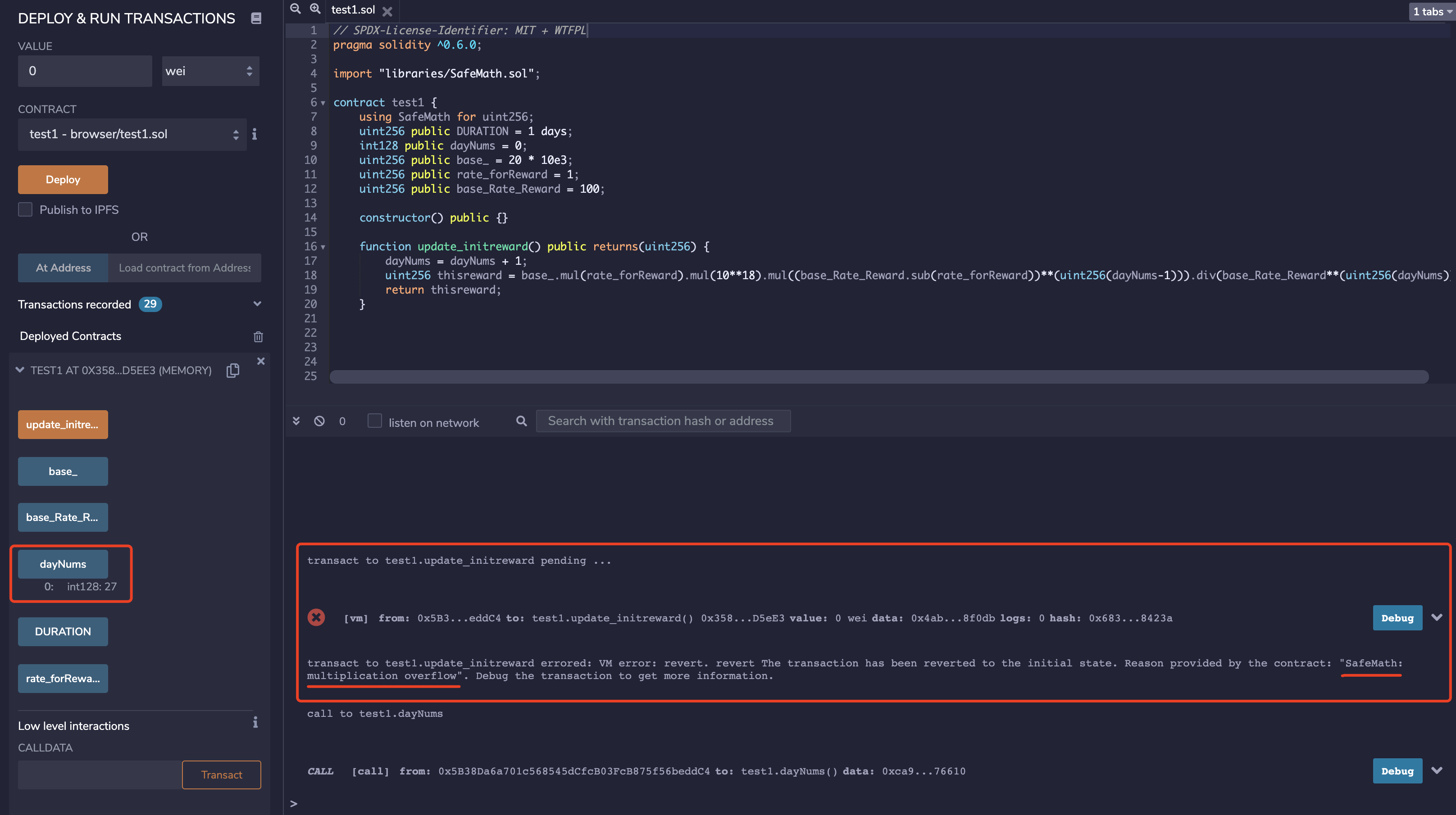Click the terminal search magnifier icon
This screenshot has width=1456, height=815.
(521, 421)
